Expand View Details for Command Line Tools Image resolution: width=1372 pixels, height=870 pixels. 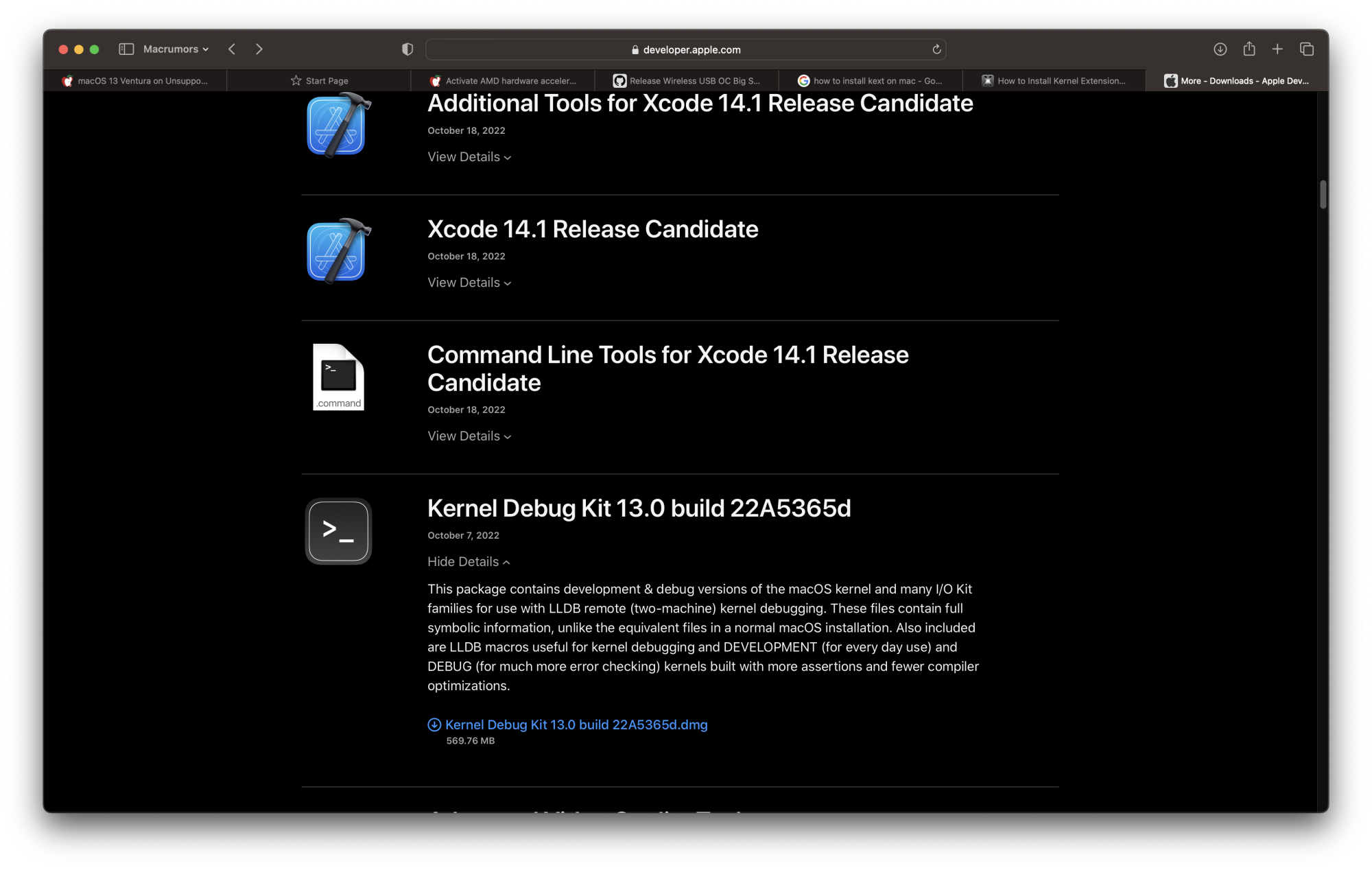tap(469, 436)
